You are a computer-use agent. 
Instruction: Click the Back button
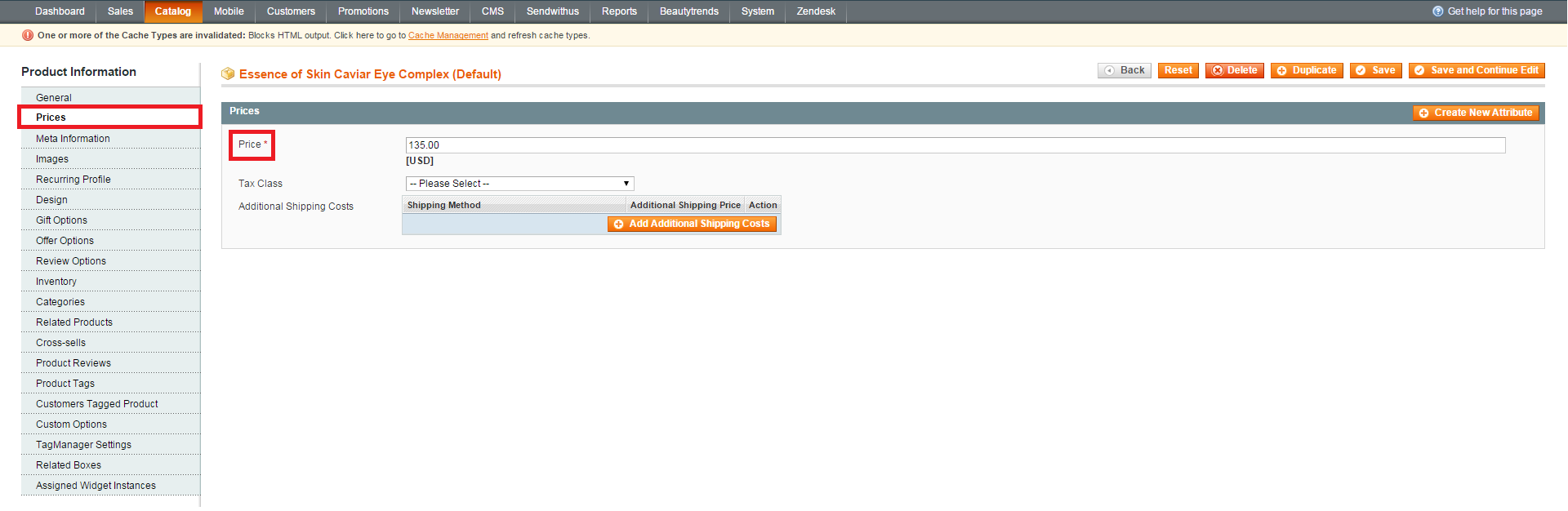(1125, 70)
